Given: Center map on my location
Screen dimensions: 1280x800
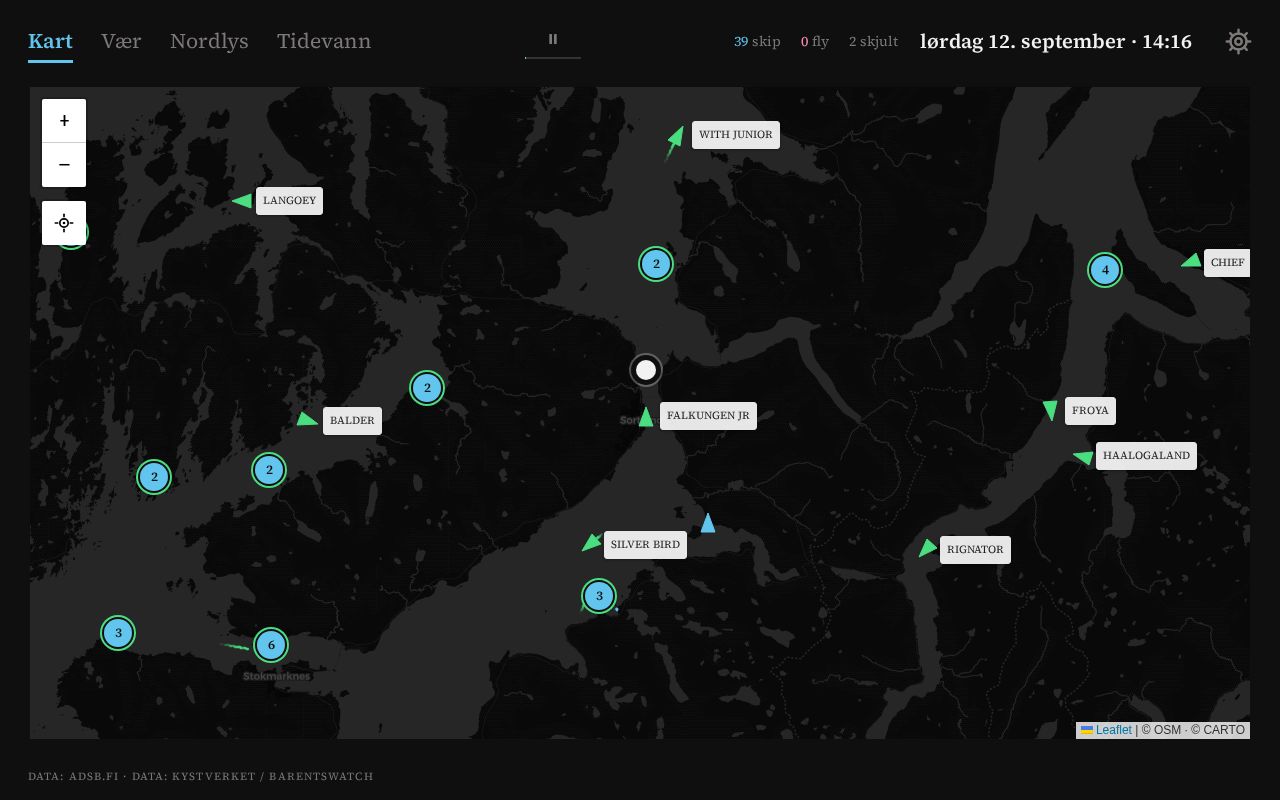Looking at the screenshot, I should pyautogui.click(x=64, y=222).
